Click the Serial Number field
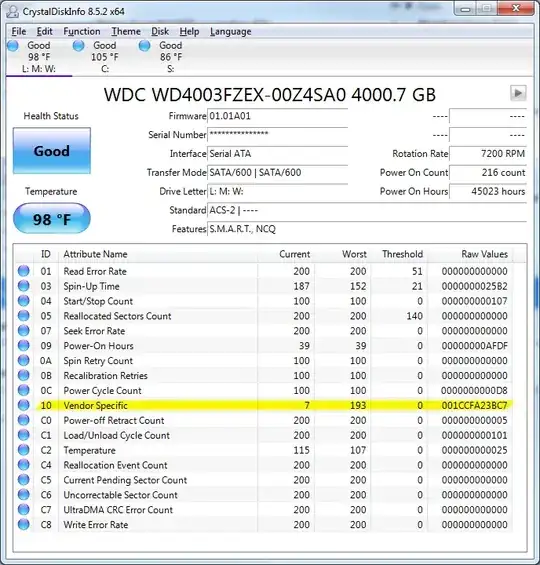Viewport: 540px width, 565px height. tap(277, 135)
